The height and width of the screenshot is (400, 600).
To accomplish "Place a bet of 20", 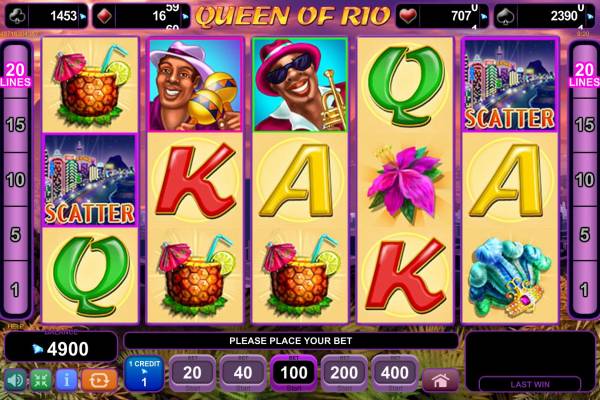I will pyautogui.click(x=192, y=373).
